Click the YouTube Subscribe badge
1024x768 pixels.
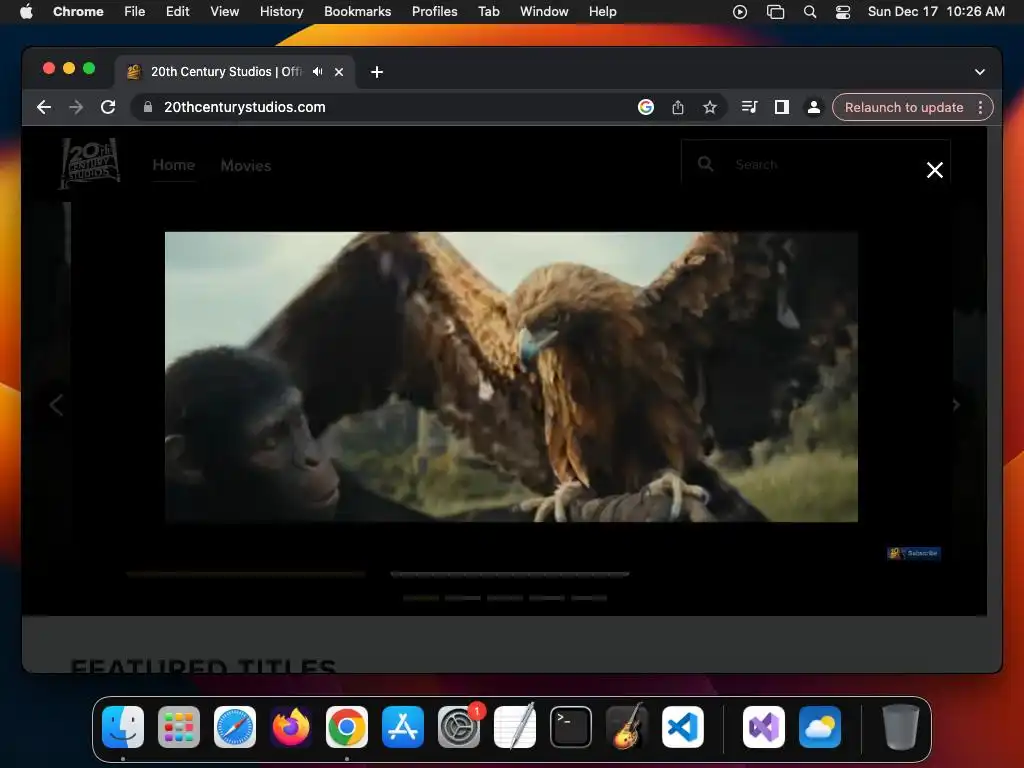coord(914,553)
